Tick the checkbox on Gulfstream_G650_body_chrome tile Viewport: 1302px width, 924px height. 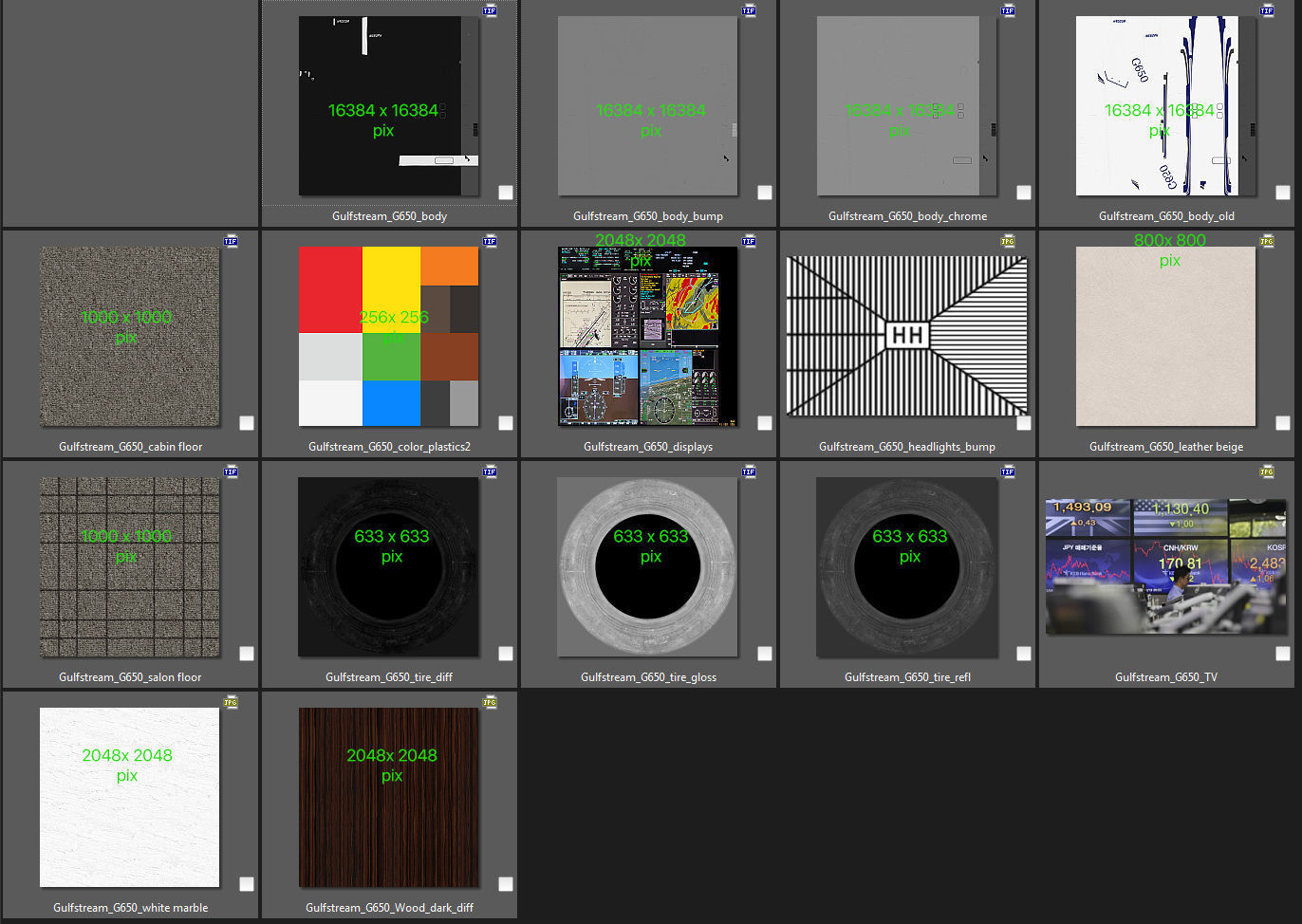1024,193
